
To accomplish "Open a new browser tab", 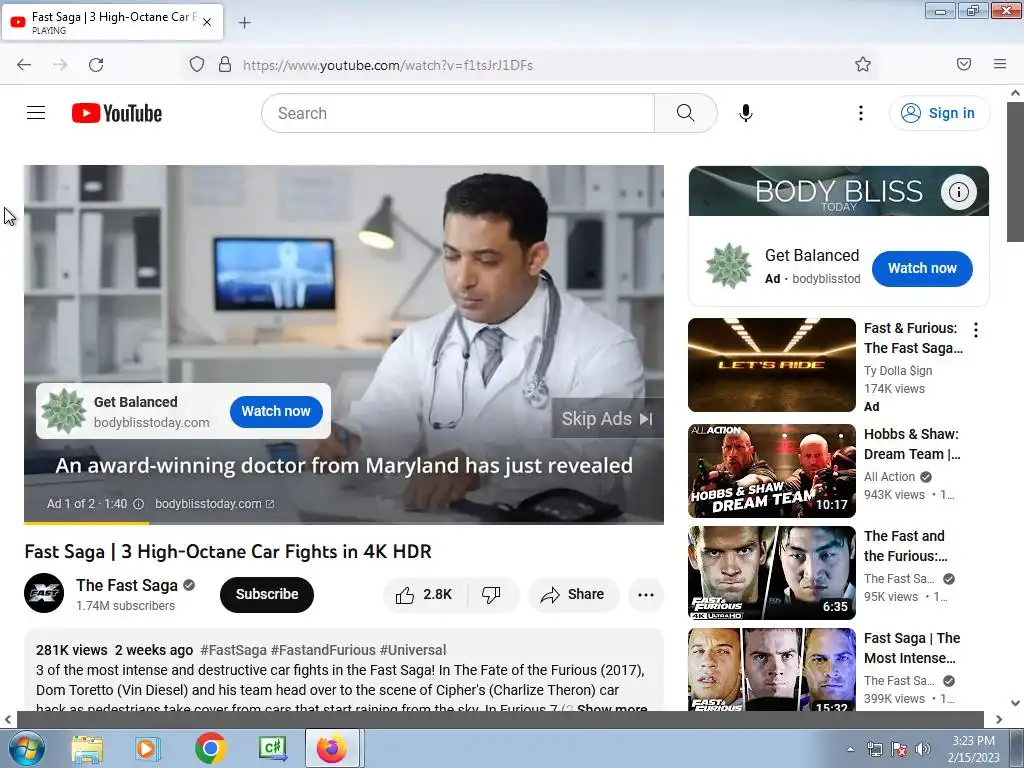I will 244,23.
